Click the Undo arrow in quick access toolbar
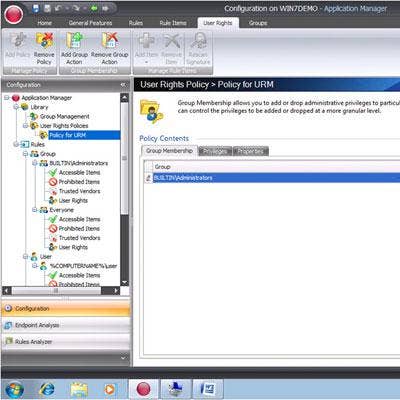This screenshot has height=400, width=400. (x=58, y=8)
